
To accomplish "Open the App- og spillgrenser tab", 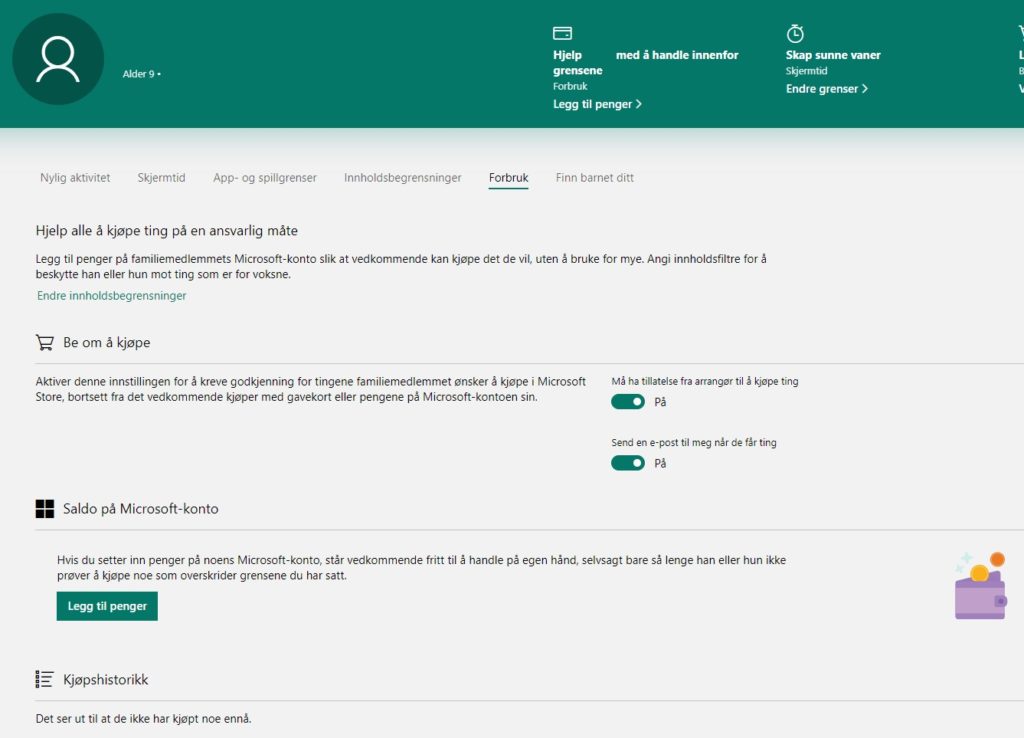I will tap(264, 178).
